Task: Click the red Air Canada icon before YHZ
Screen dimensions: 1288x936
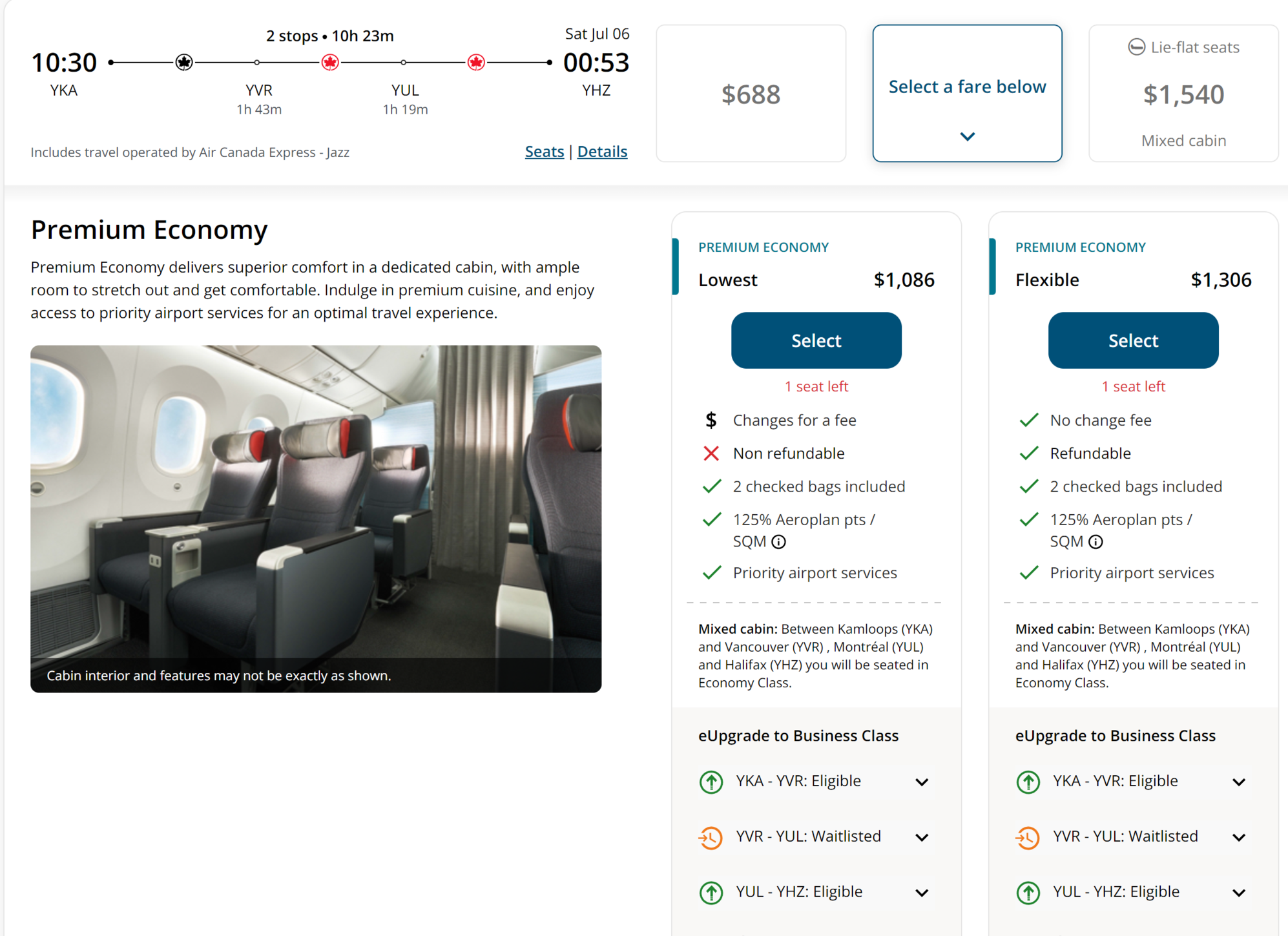Action: pyautogui.click(x=476, y=63)
